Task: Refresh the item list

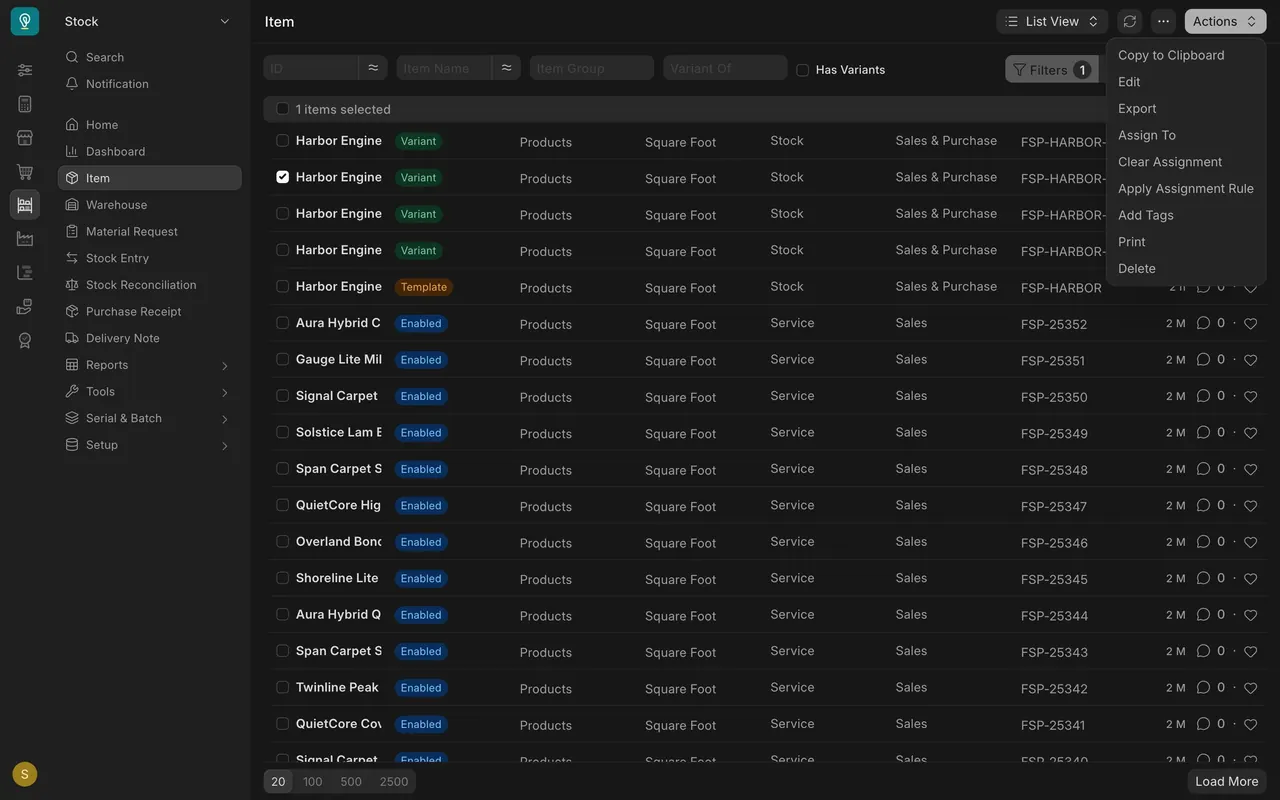Action: click(1130, 21)
